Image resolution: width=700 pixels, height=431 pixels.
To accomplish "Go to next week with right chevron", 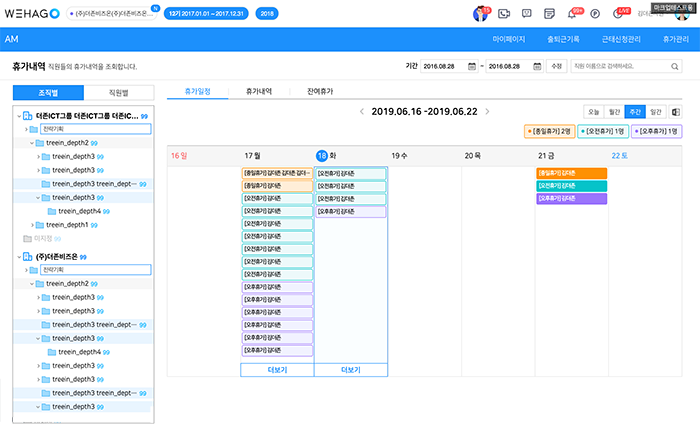I will pyautogui.click(x=488, y=112).
